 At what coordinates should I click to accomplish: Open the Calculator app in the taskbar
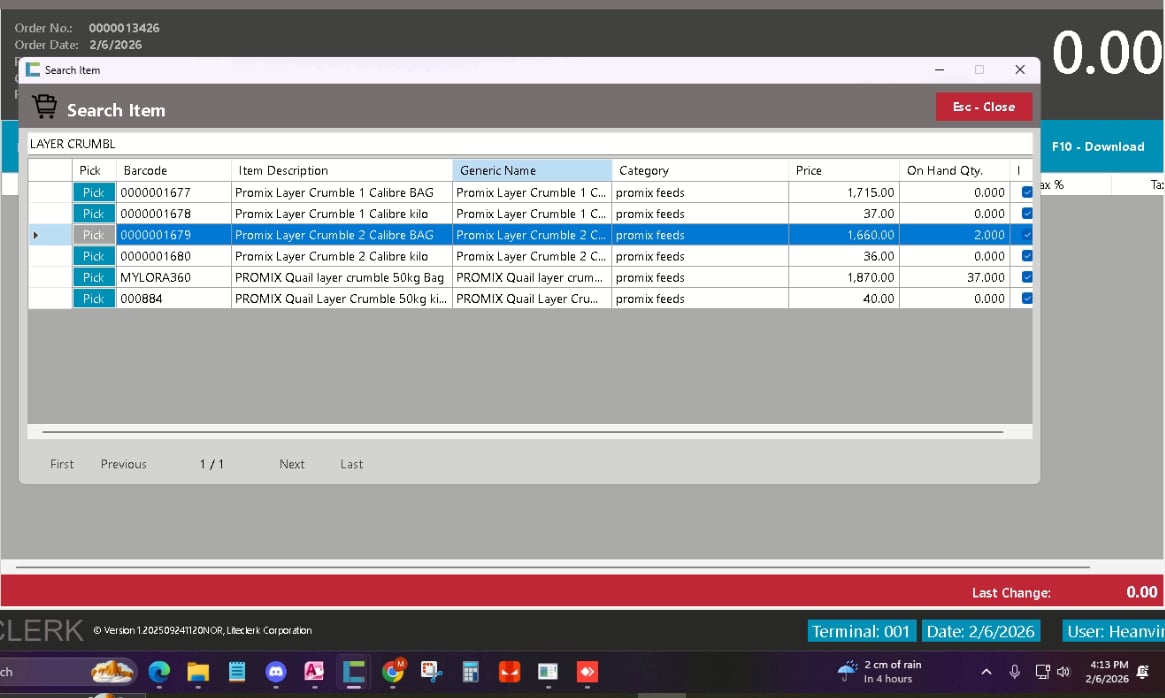click(x=471, y=672)
